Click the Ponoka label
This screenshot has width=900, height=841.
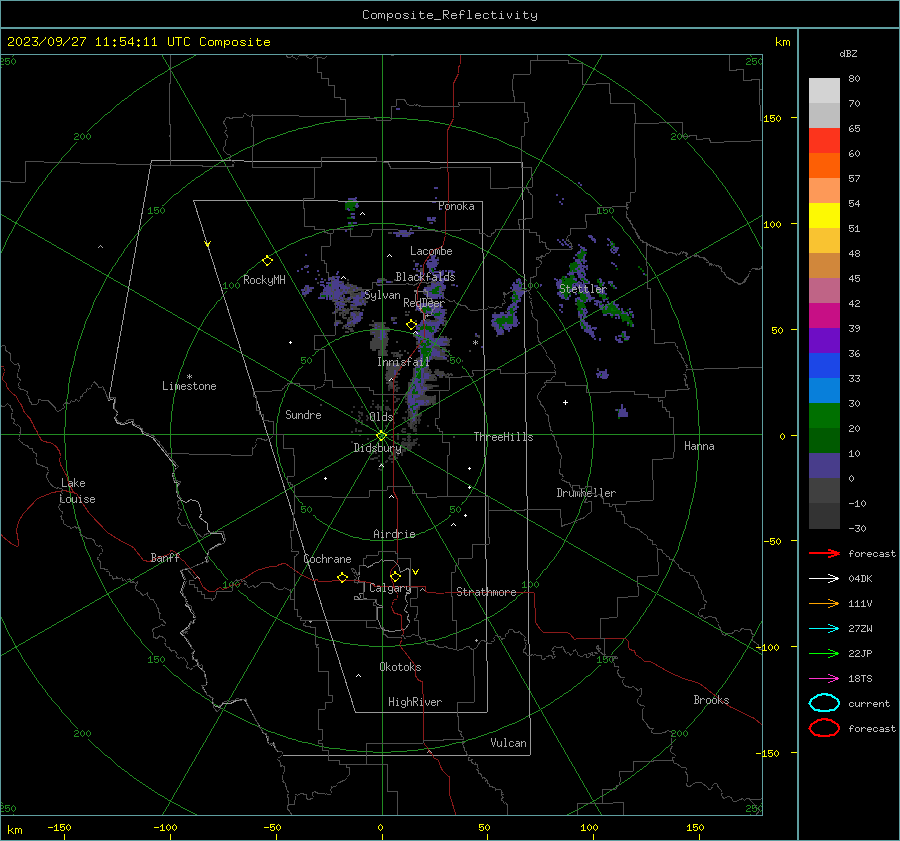point(456,206)
